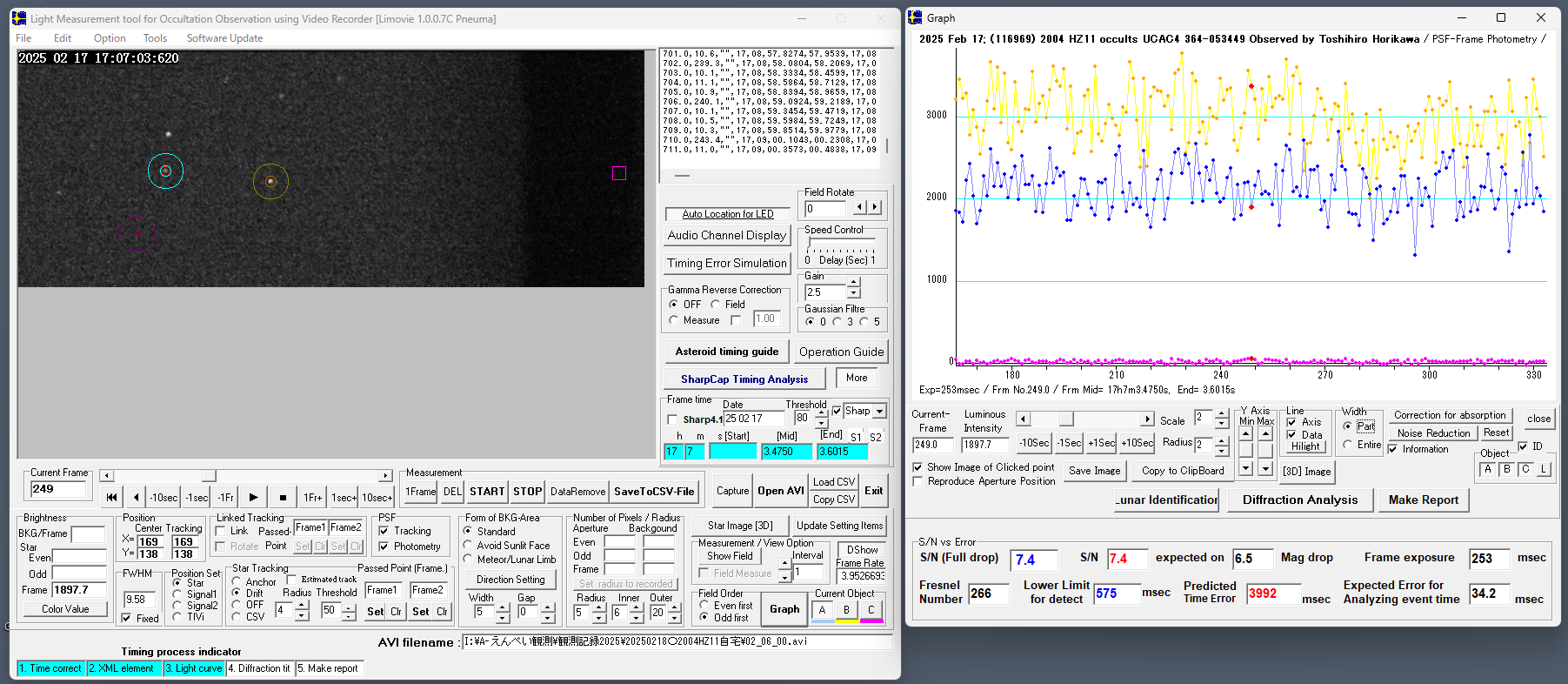Enable the Link checkbox in Linked Tracking
The height and width of the screenshot is (684, 1568).
tap(222, 531)
